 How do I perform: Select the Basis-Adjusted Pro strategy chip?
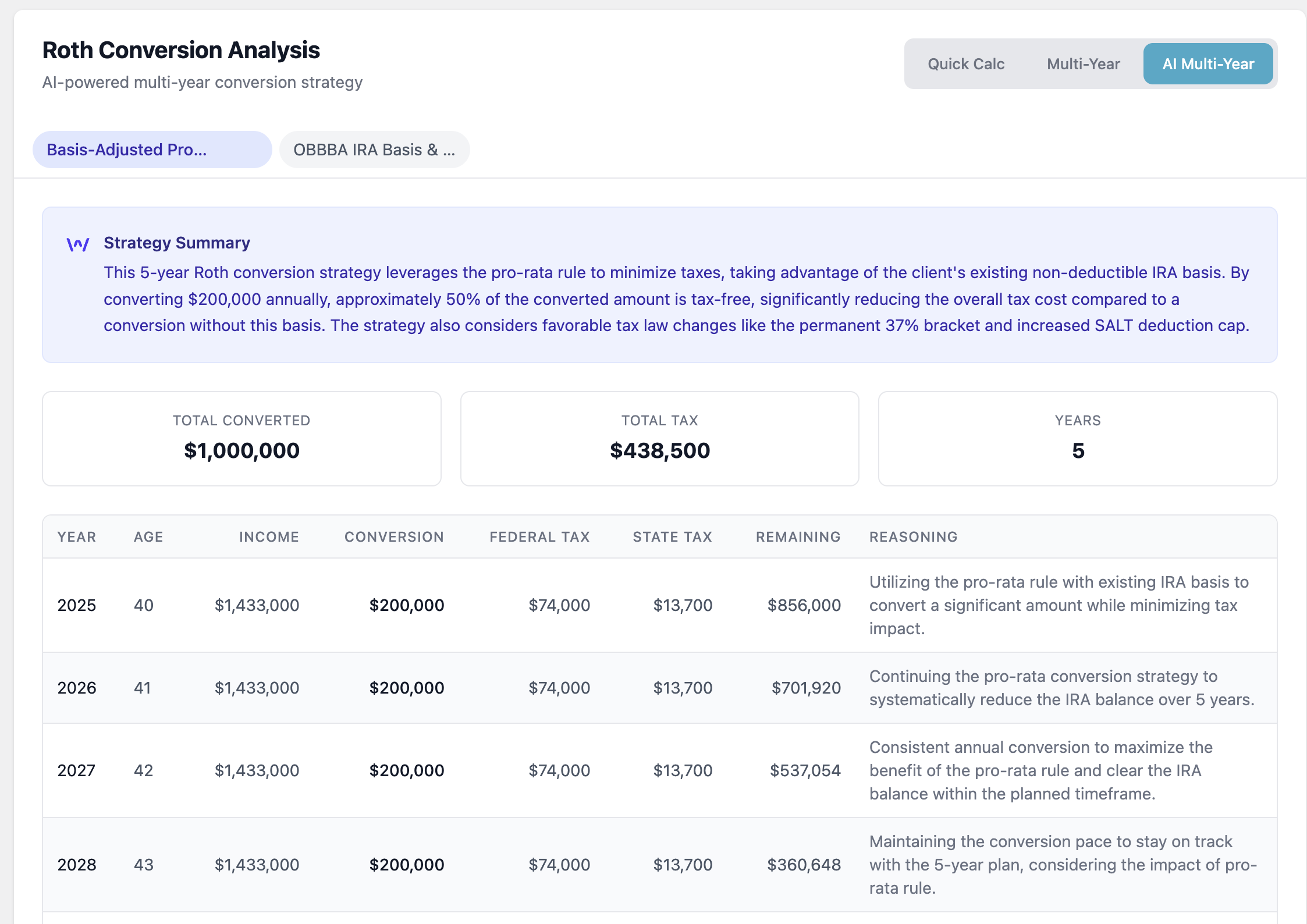coord(152,150)
